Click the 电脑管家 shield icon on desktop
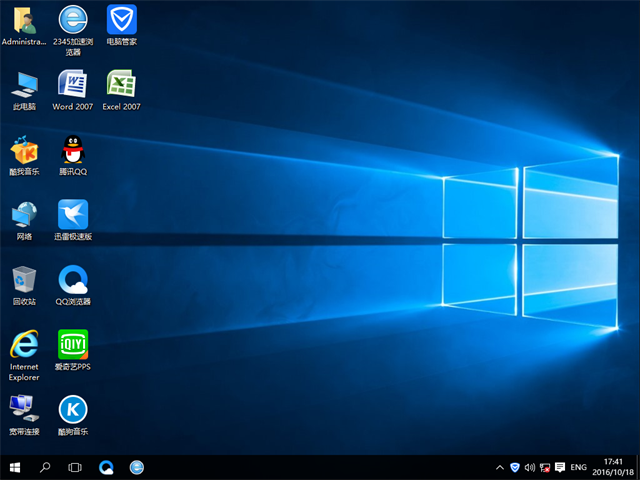 121,19
